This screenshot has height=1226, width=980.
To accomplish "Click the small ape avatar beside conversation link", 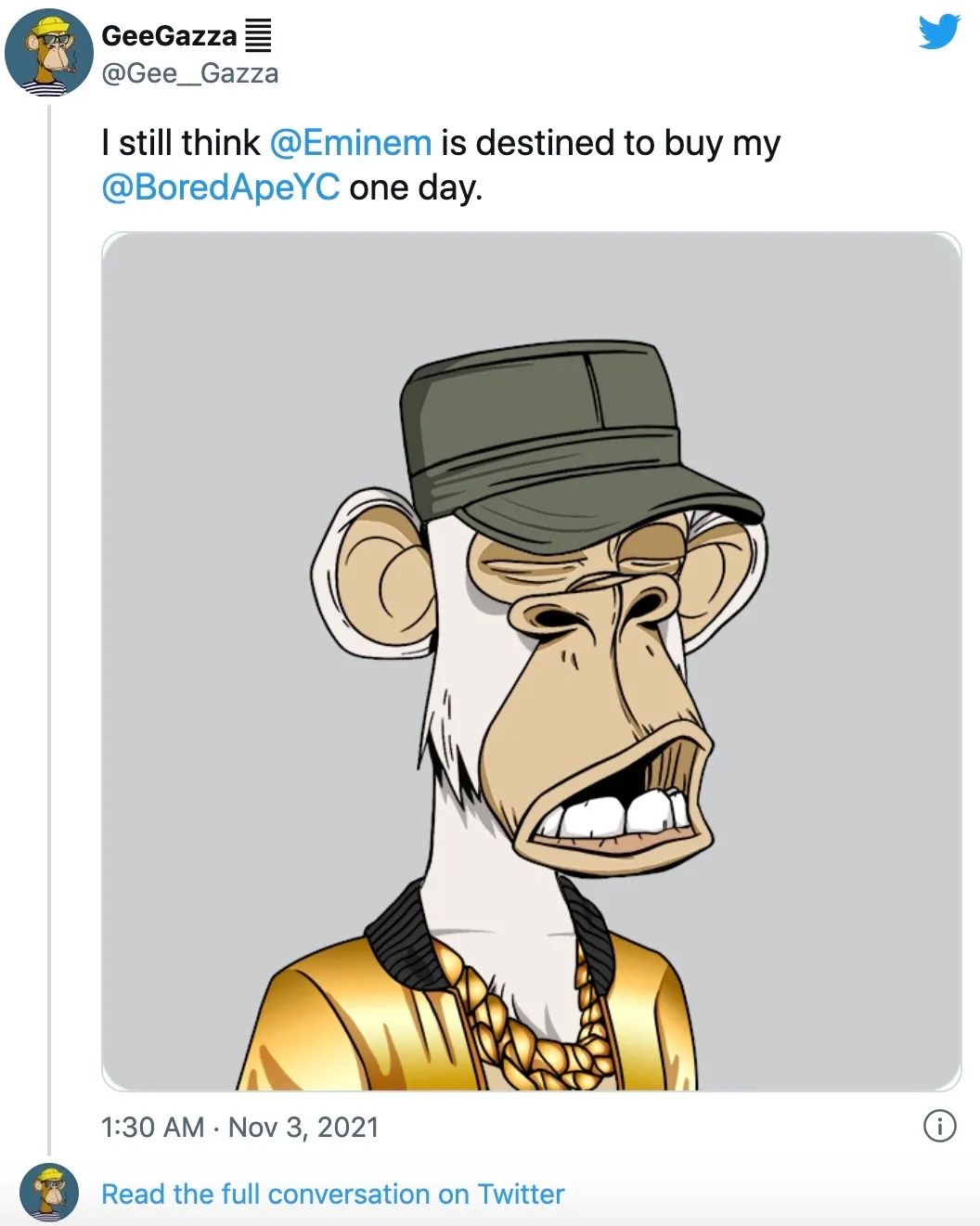I will tap(49, 1192).
